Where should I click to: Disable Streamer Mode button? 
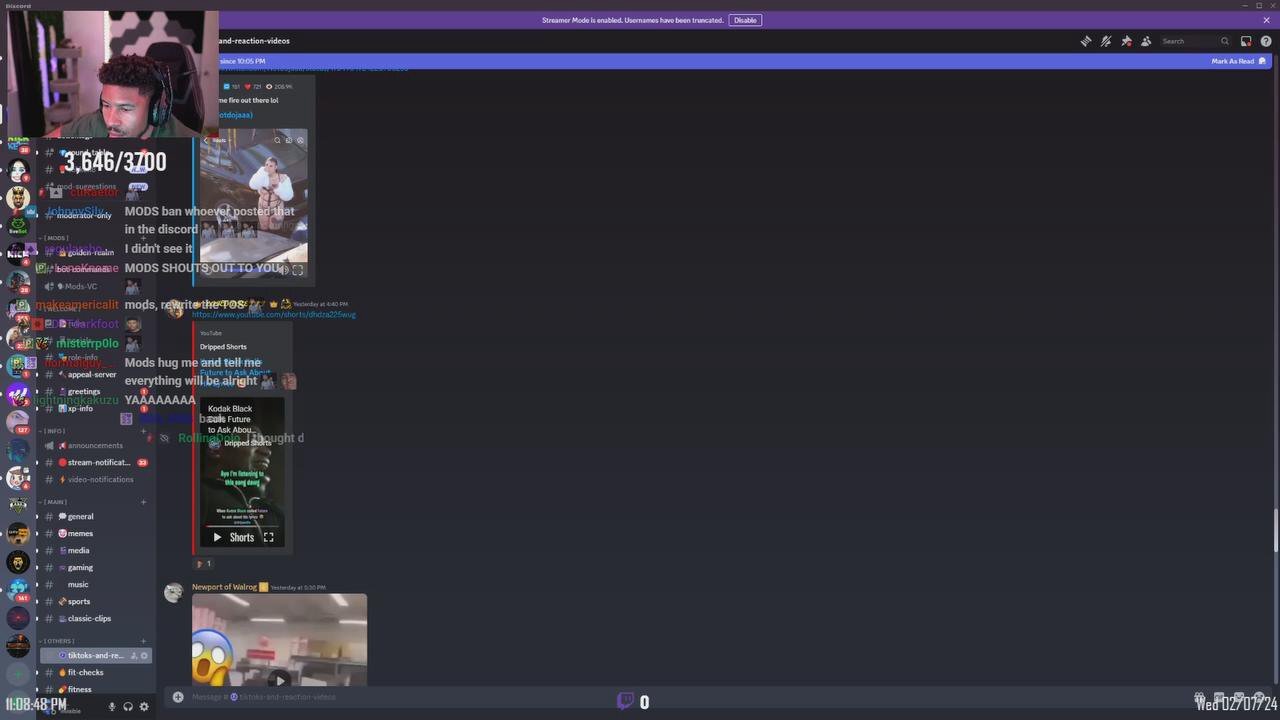745,20
